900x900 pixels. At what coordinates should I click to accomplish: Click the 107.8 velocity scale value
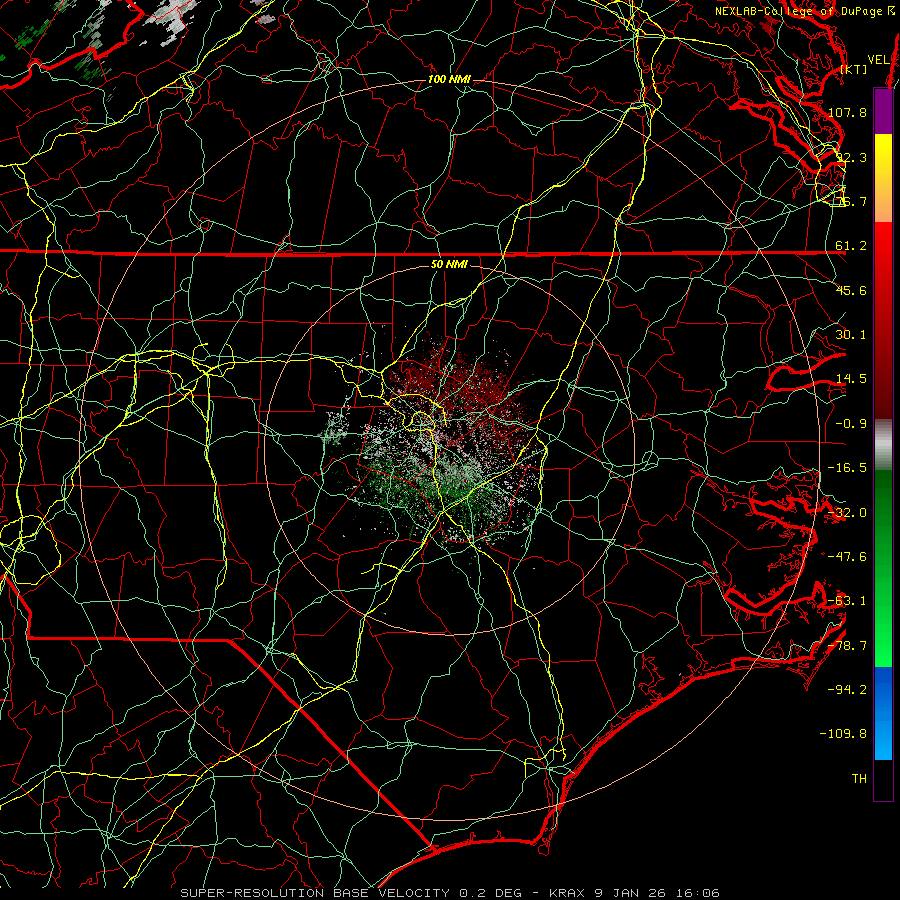pyautogui.click(x=847, y=112)
